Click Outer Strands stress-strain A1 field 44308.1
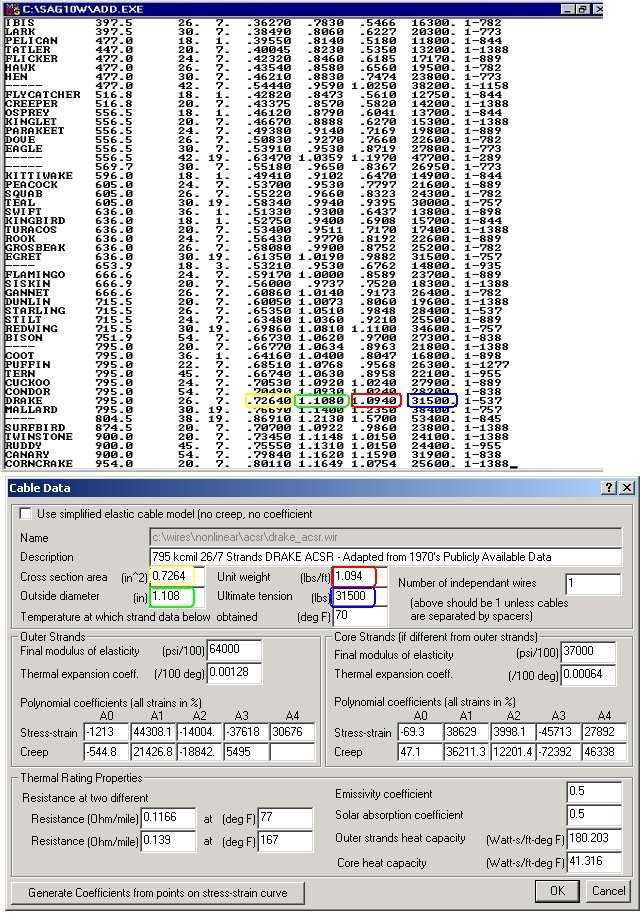 click(153, 732)
